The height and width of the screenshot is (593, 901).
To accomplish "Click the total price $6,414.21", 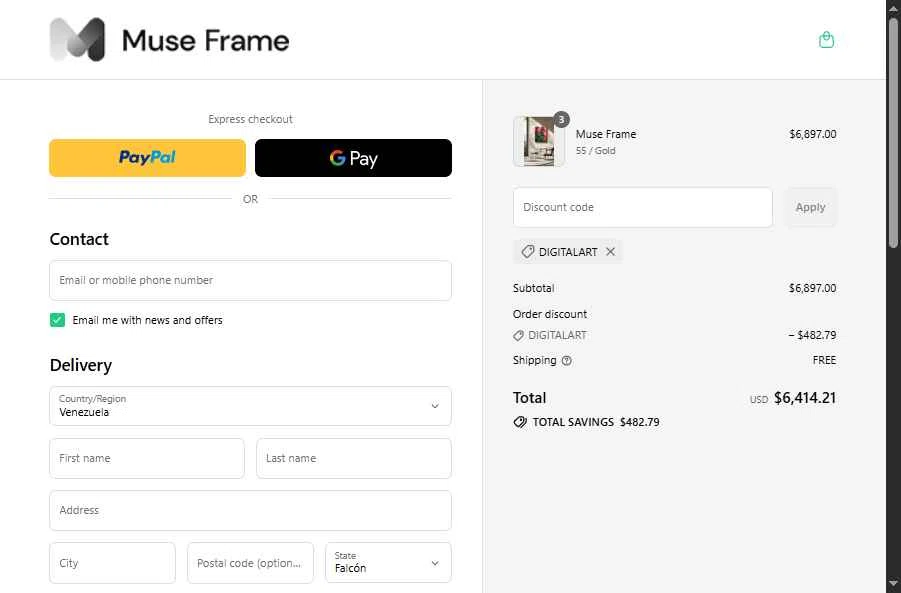I will 805,398.
